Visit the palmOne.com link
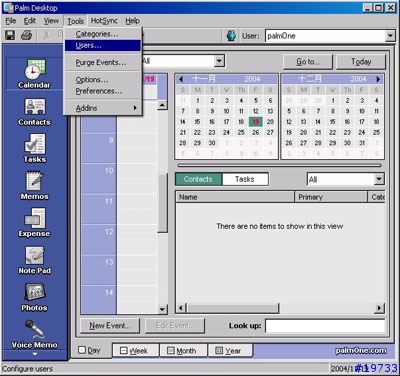The height and width of the screenshot is (376, 400). pos(361,351)
